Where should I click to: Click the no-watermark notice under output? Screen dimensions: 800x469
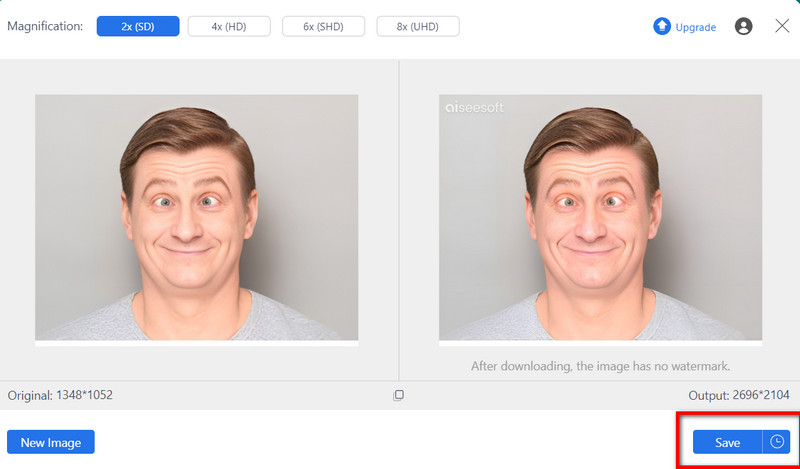click(600, 366)
